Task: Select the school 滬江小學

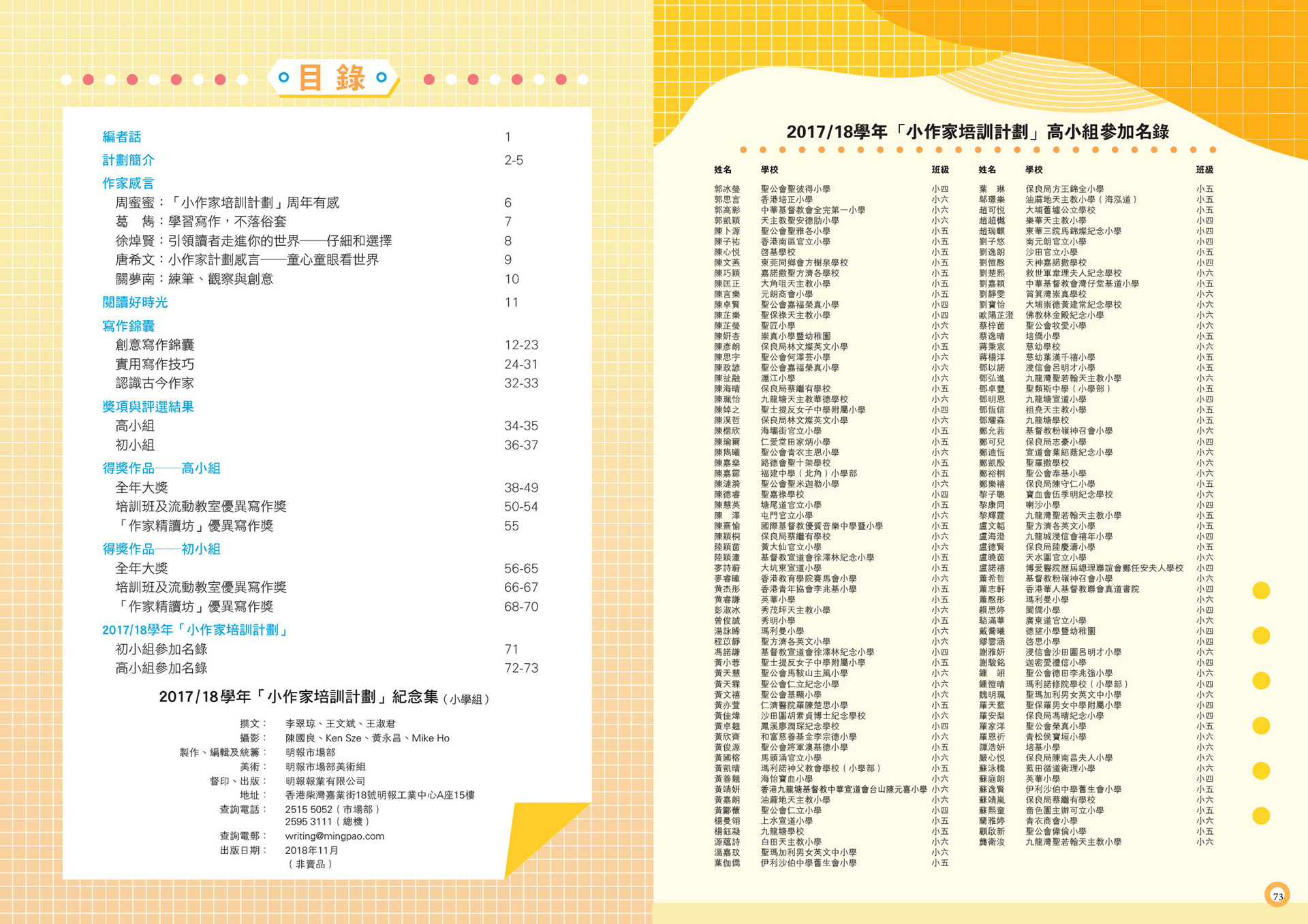Action: [778, 378]
